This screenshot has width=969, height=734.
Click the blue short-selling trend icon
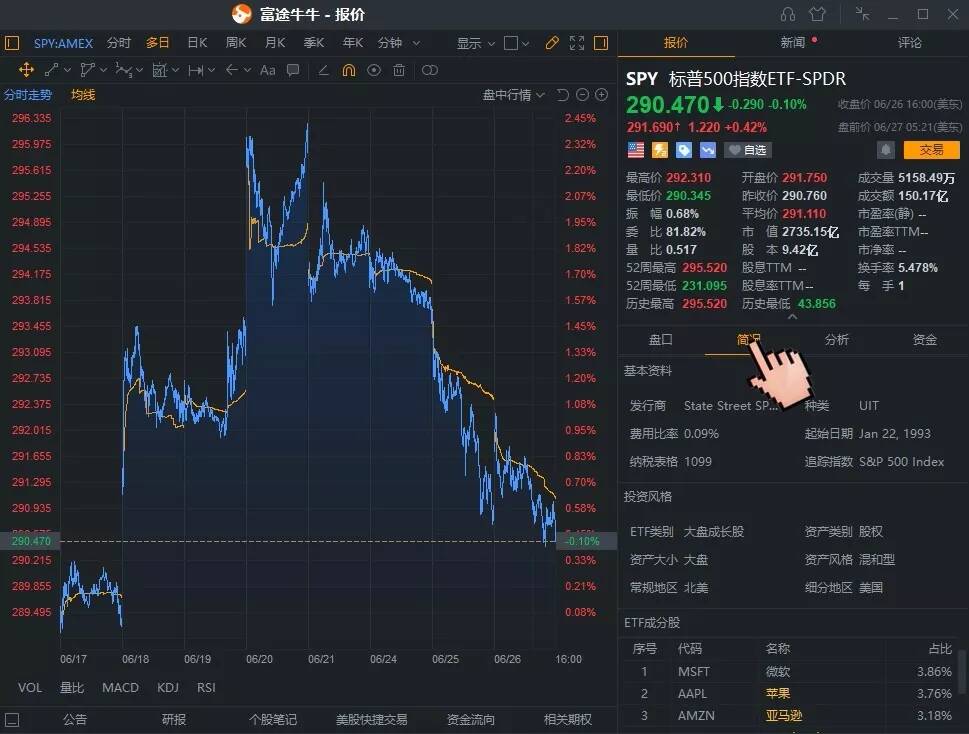coord(708,150)
